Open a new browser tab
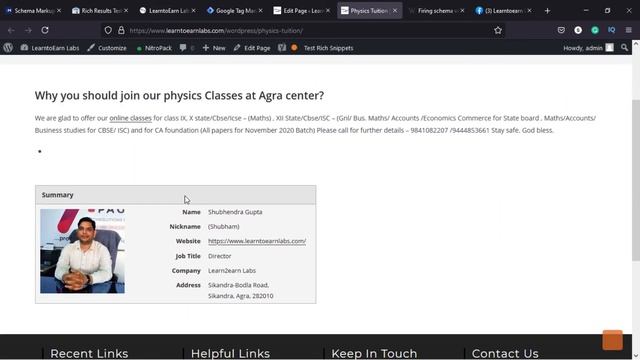Image resolution: width=640 pixels, height=360 pixels. (x=547, y=11)
